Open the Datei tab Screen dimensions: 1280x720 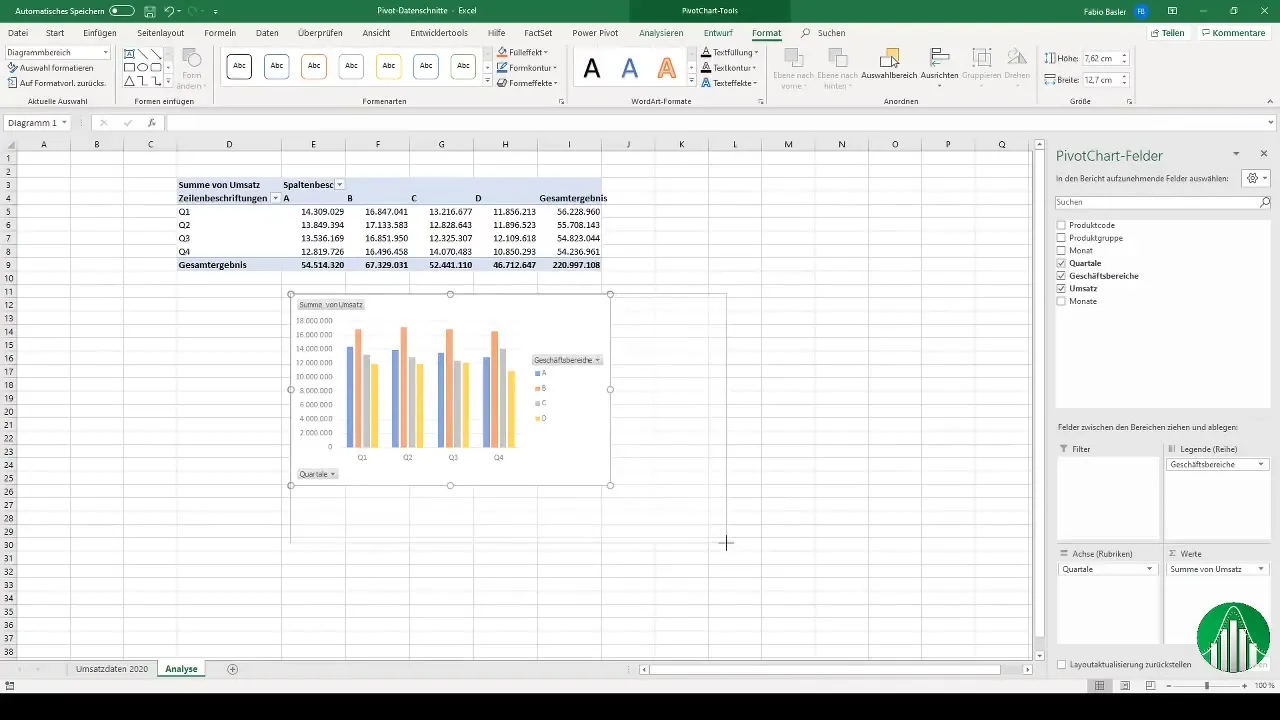point(18,33)
